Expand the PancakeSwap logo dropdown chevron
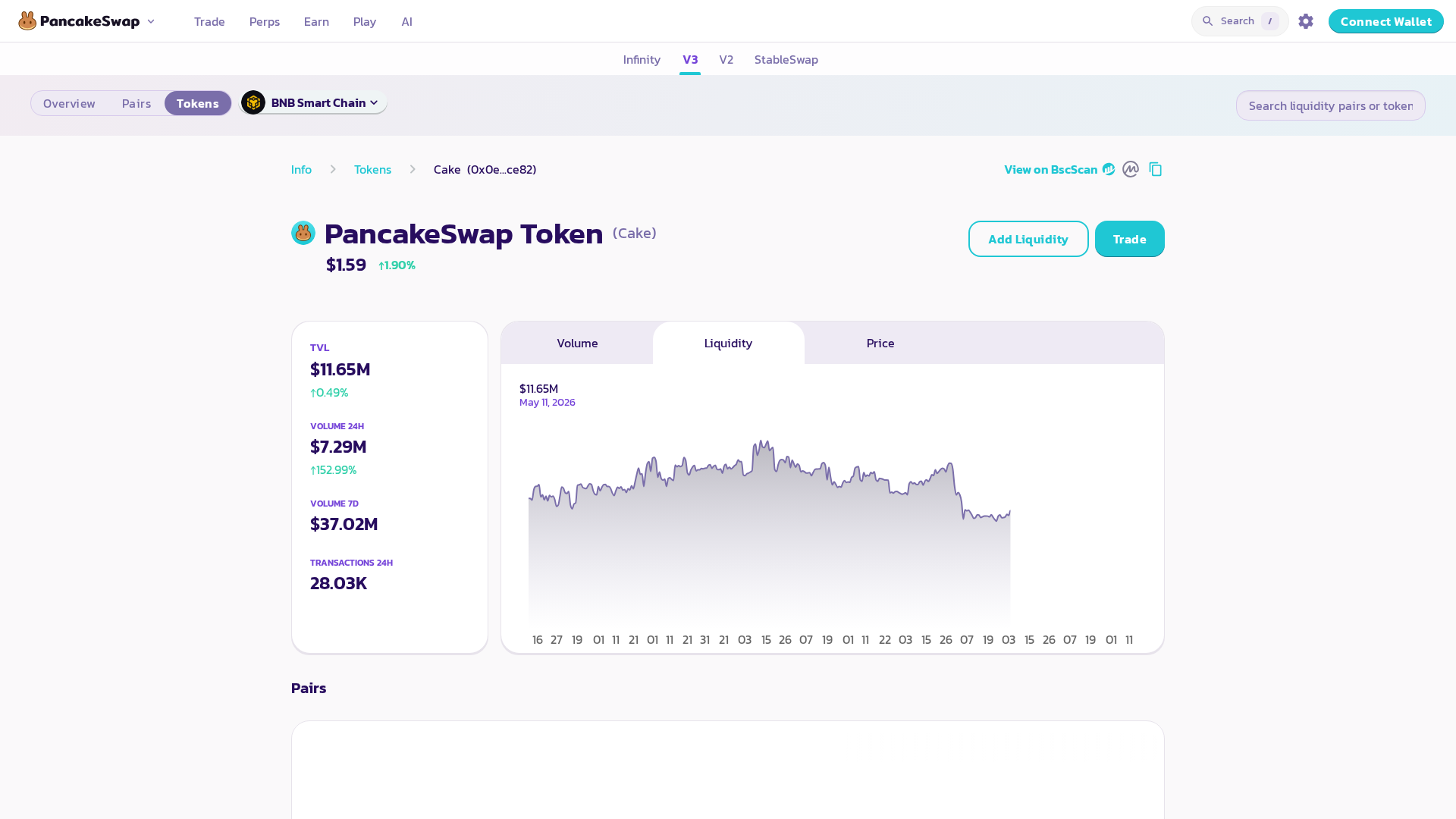Viewport: 1456px width, 819px height. click(x=151, y=21)
